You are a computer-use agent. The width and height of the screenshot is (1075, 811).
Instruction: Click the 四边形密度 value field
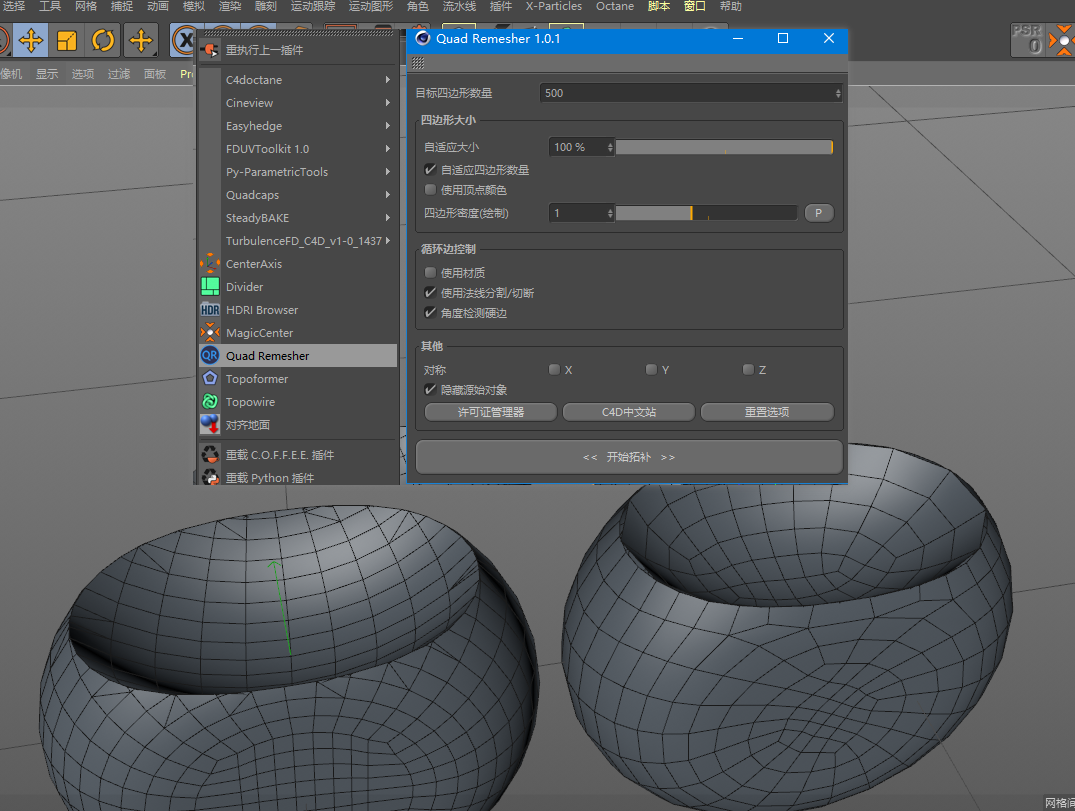581,213
